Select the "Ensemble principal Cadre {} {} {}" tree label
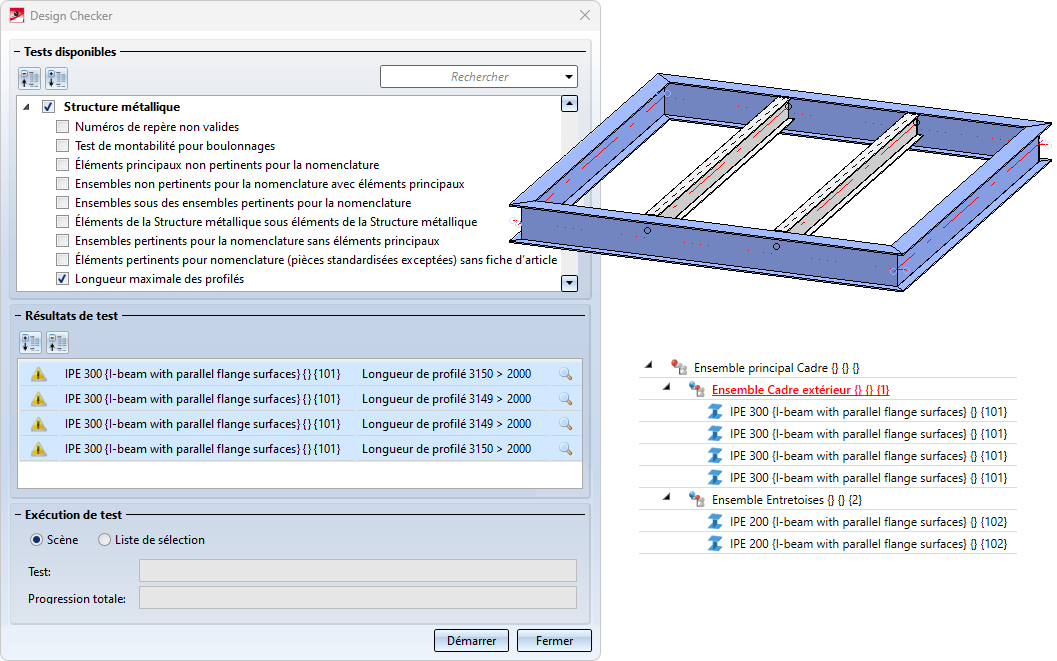This screenshot has width=1057, height=661. (777, 368)
